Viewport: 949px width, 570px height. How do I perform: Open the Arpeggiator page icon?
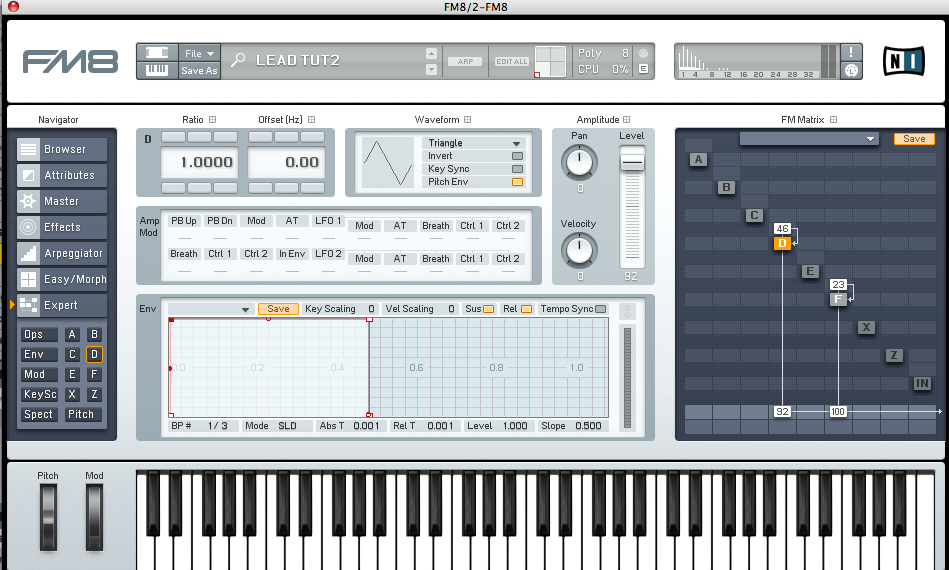click(28, 253)
